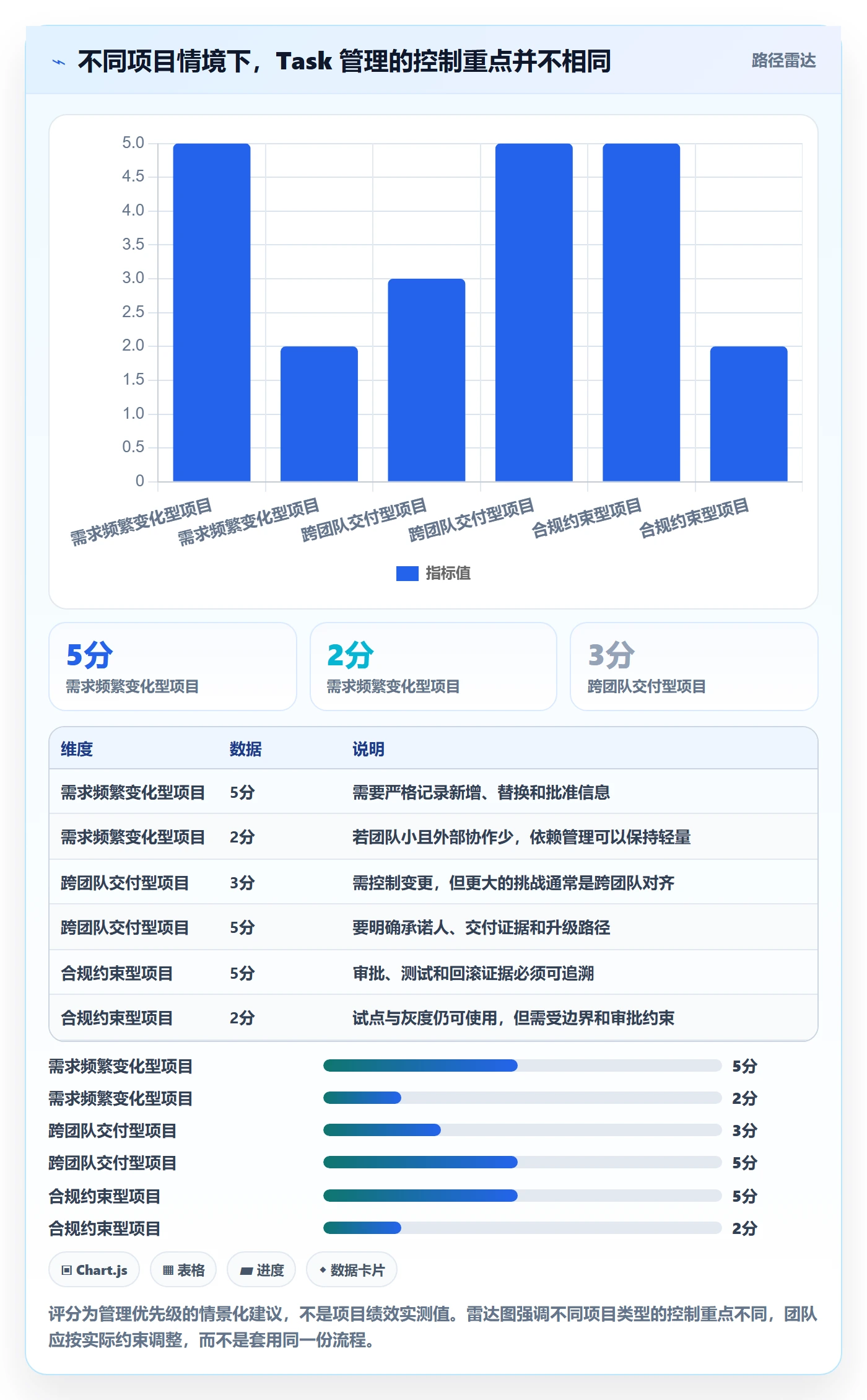Click the 合规约束型项目 2分 progress bar
The width and height of the screenshot is (867, 1400).
(x=522, y=1228)
